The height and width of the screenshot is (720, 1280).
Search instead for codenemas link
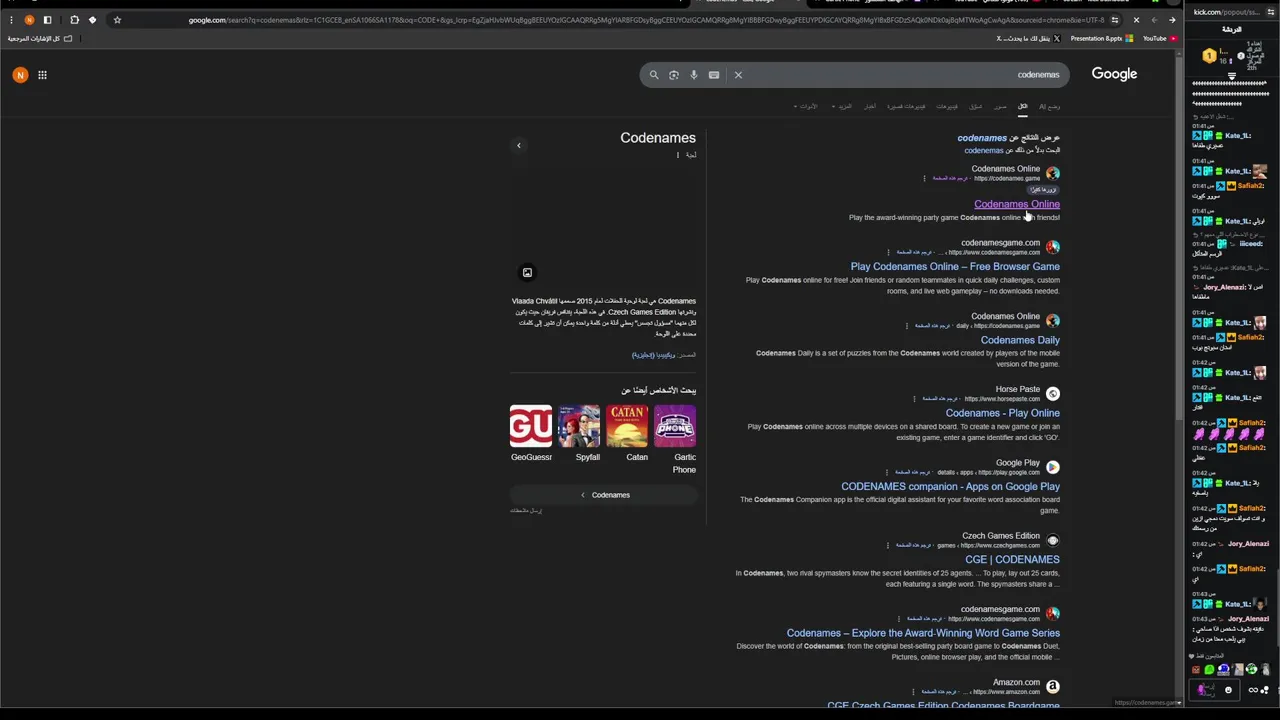point(983,151)
